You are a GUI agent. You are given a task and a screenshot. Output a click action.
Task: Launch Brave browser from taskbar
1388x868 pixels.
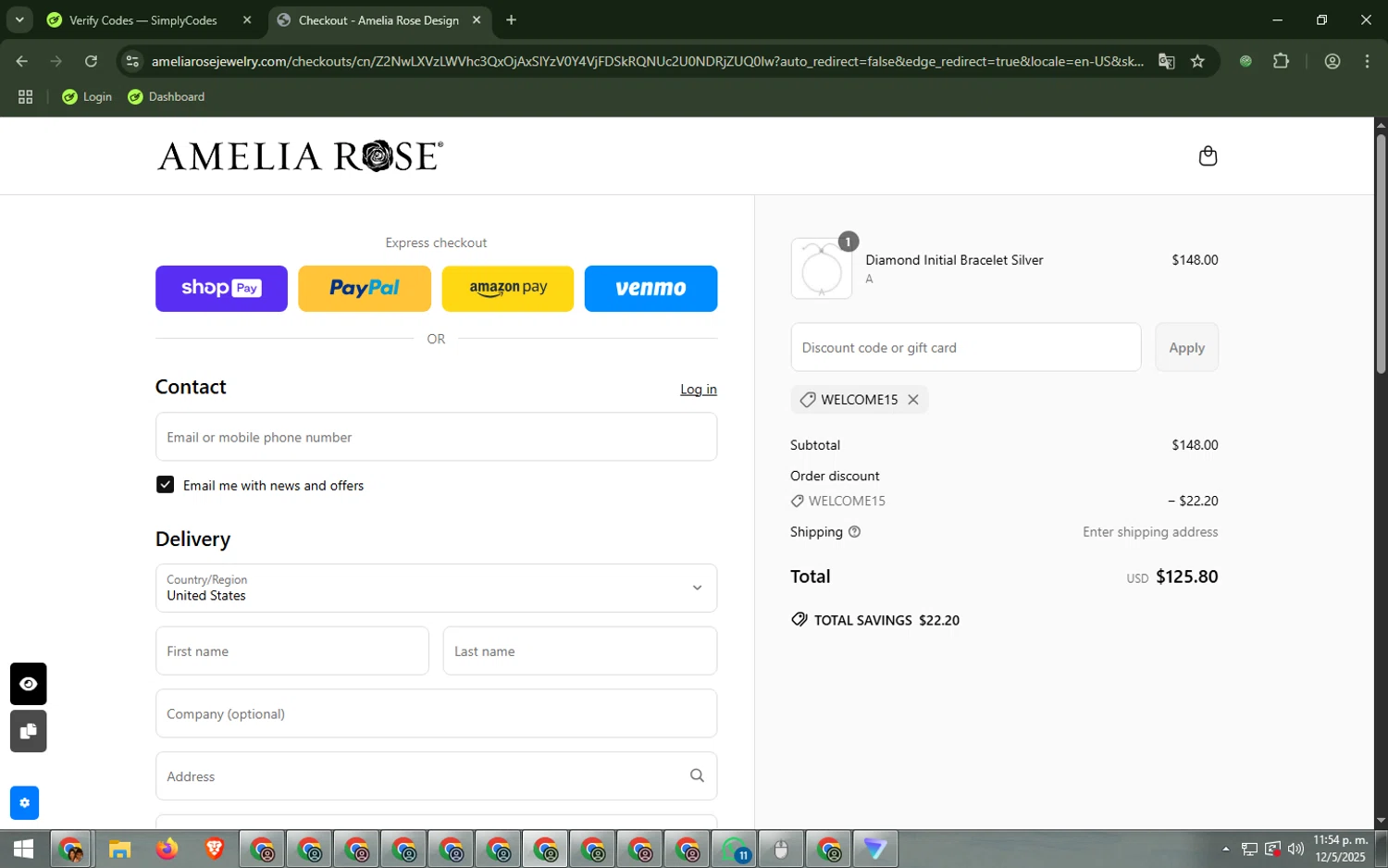coord(214,849)
